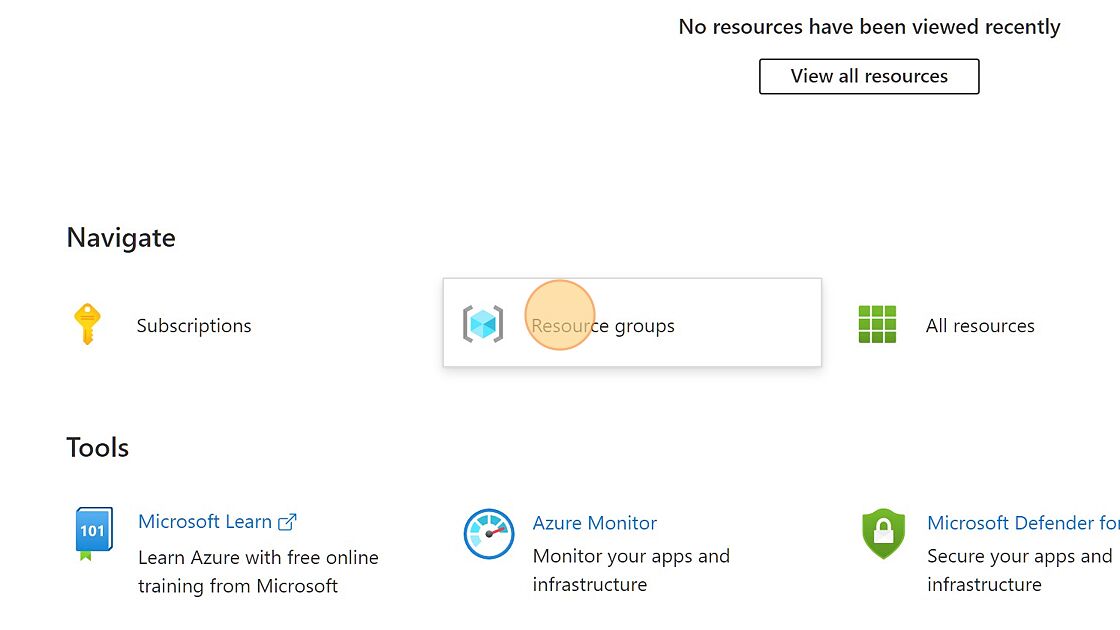
Task: Click the Tools section heading
Action: (98, 448)
